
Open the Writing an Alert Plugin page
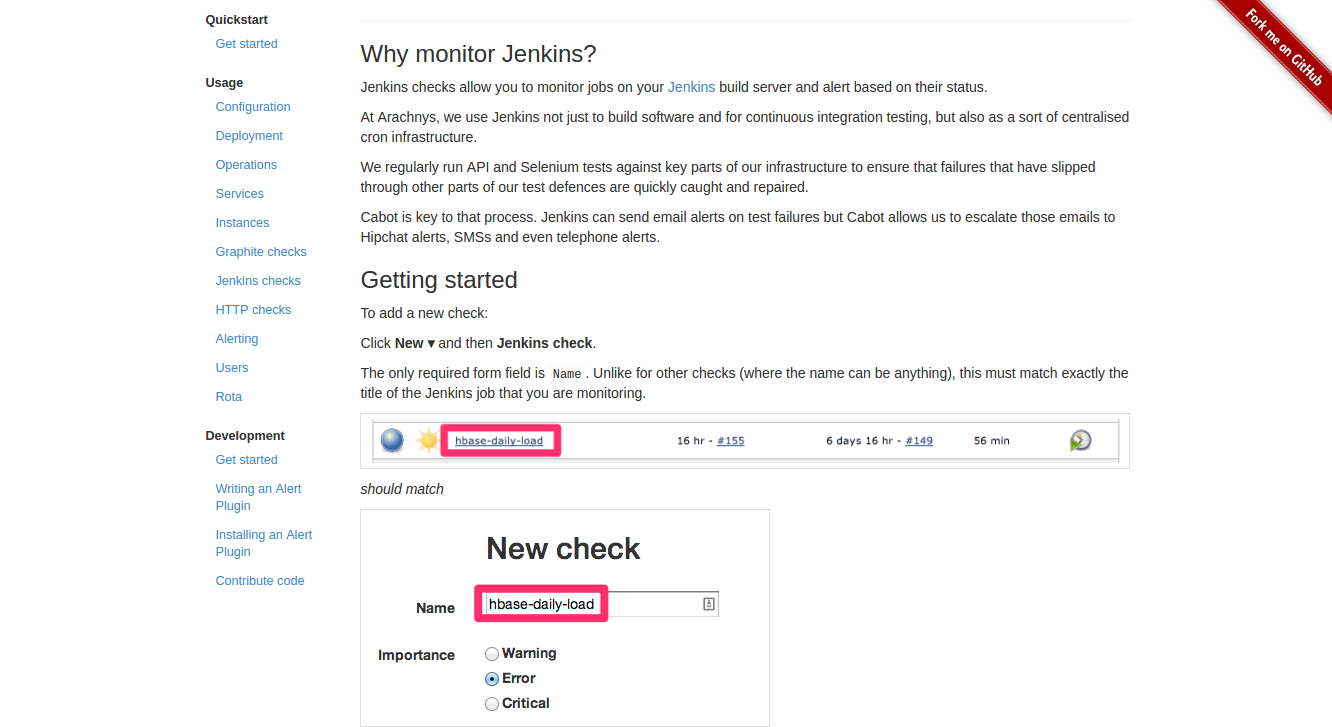tap(258, 497)
